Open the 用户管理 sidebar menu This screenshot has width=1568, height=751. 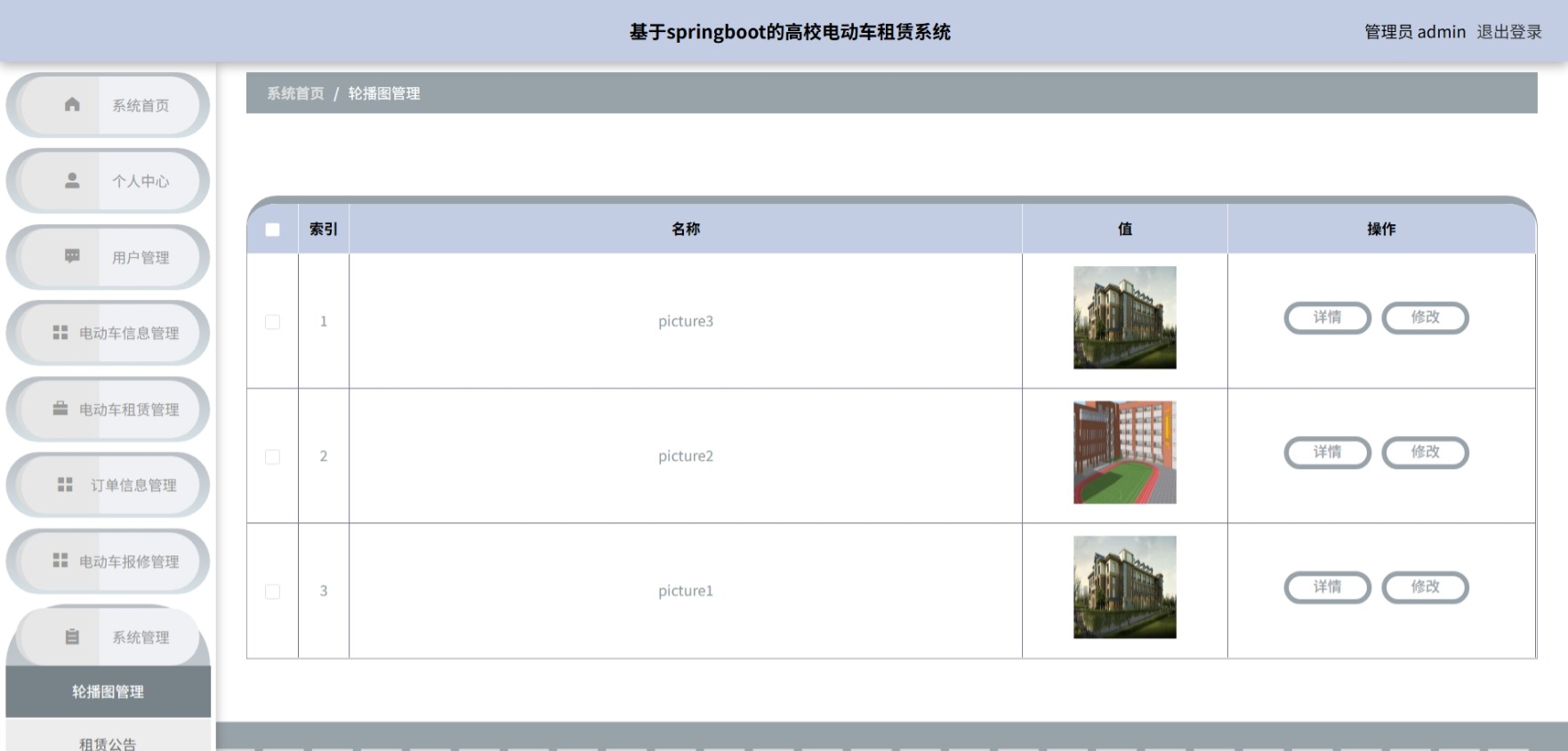tap(108, 257)
